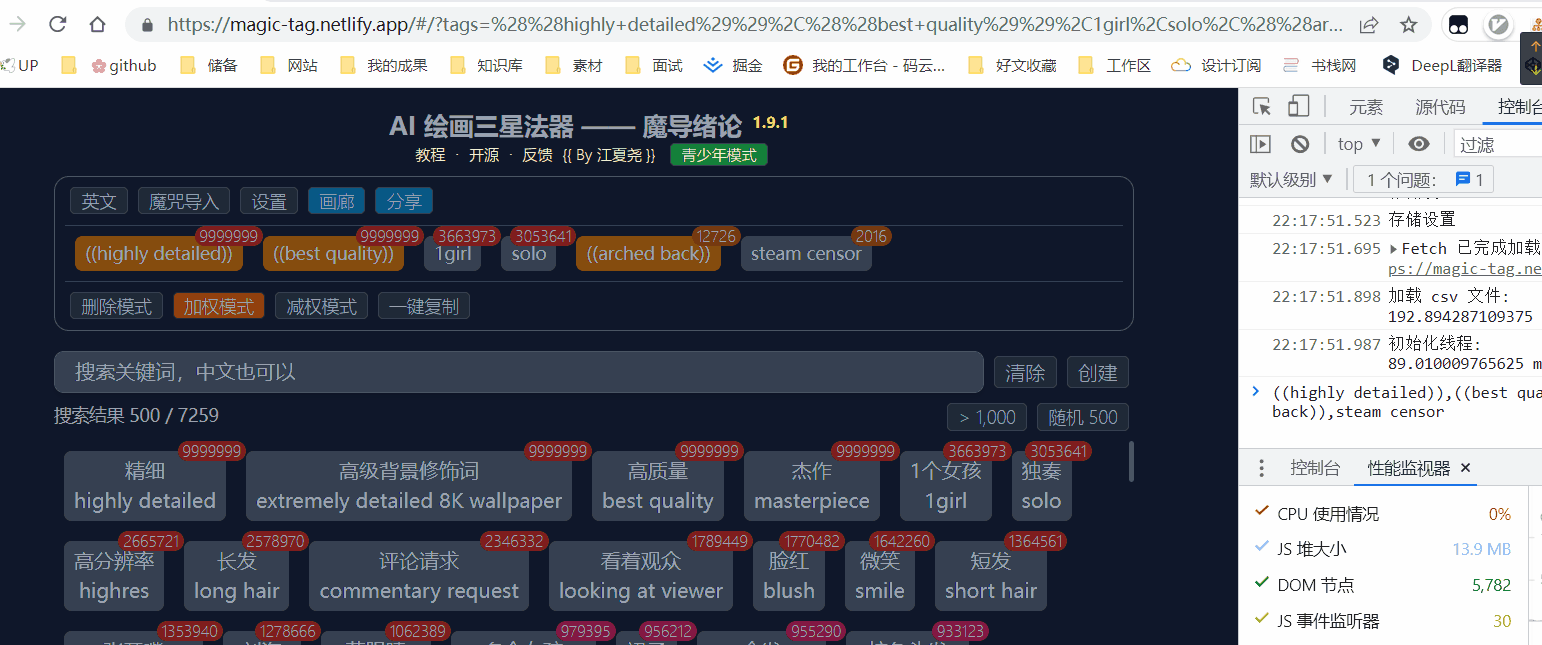
Task: Enable 删除模式 for tags
Action: pyautogui.click(x=116, y=306)
